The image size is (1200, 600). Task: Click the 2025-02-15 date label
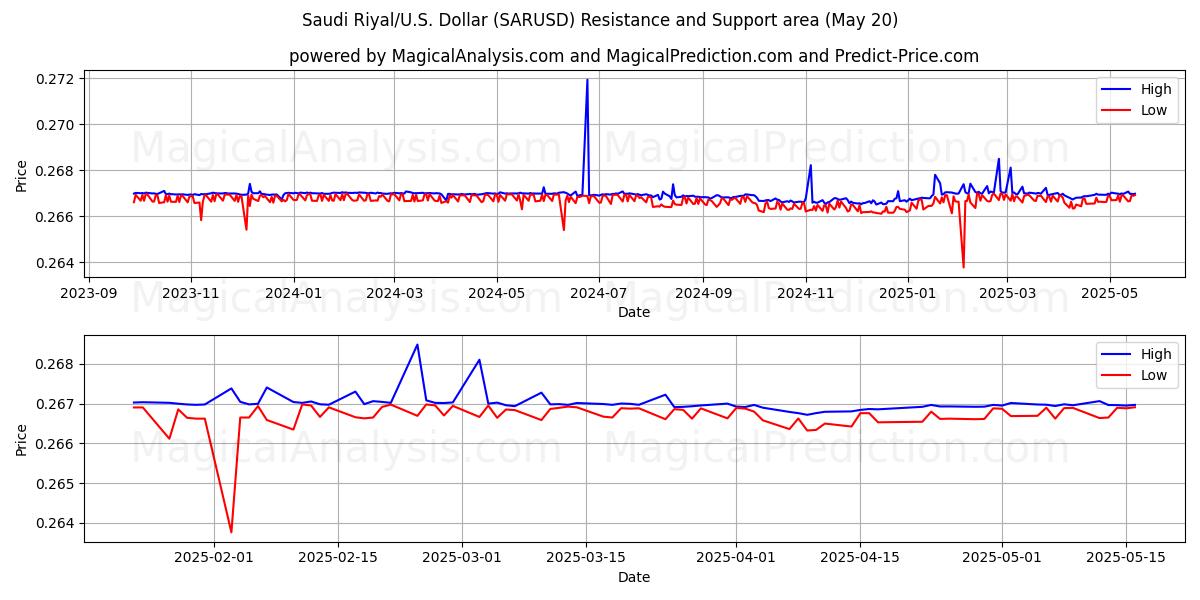[338, 558]
